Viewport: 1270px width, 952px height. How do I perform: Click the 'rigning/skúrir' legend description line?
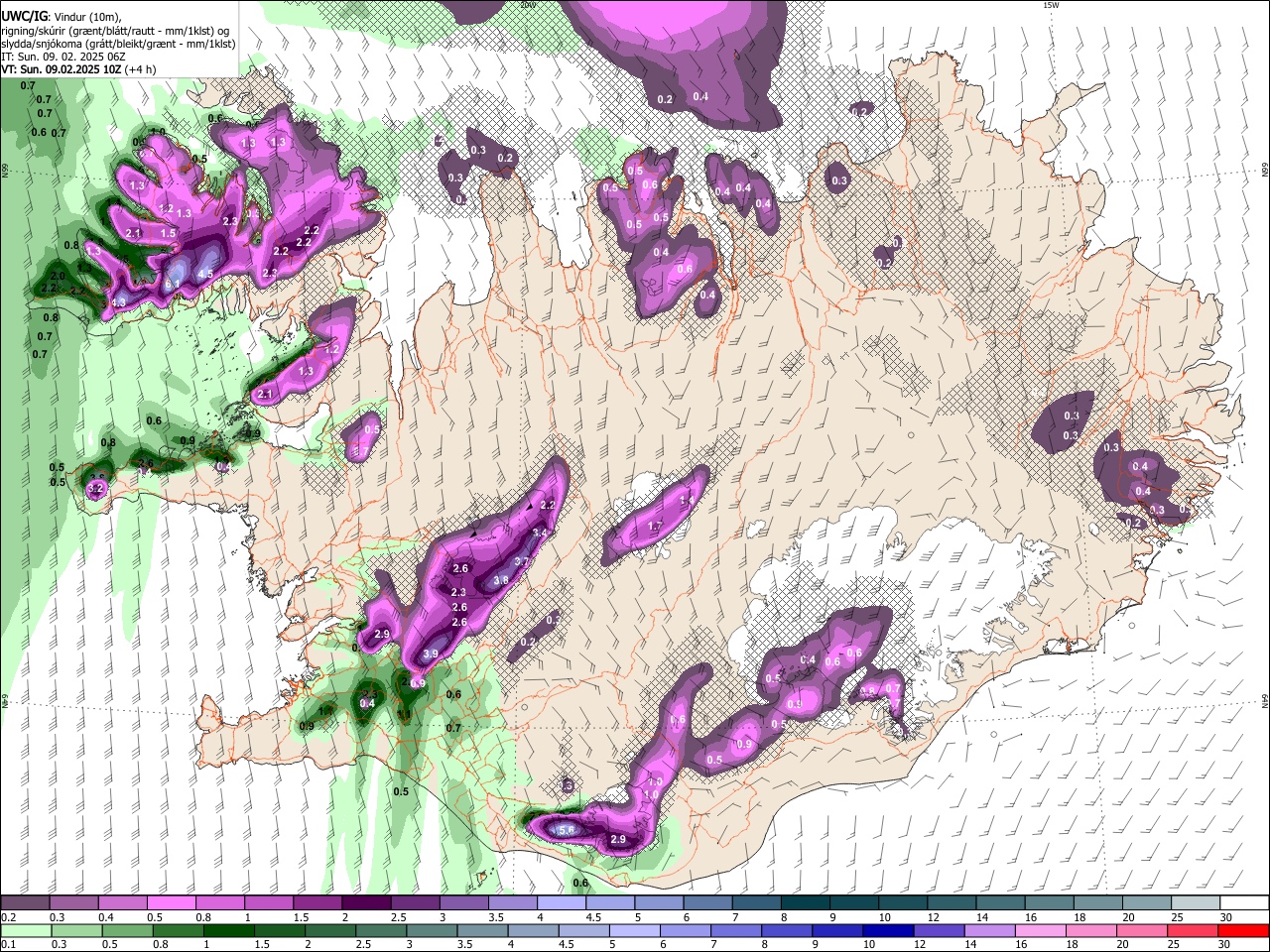click(x=115, y=30)
